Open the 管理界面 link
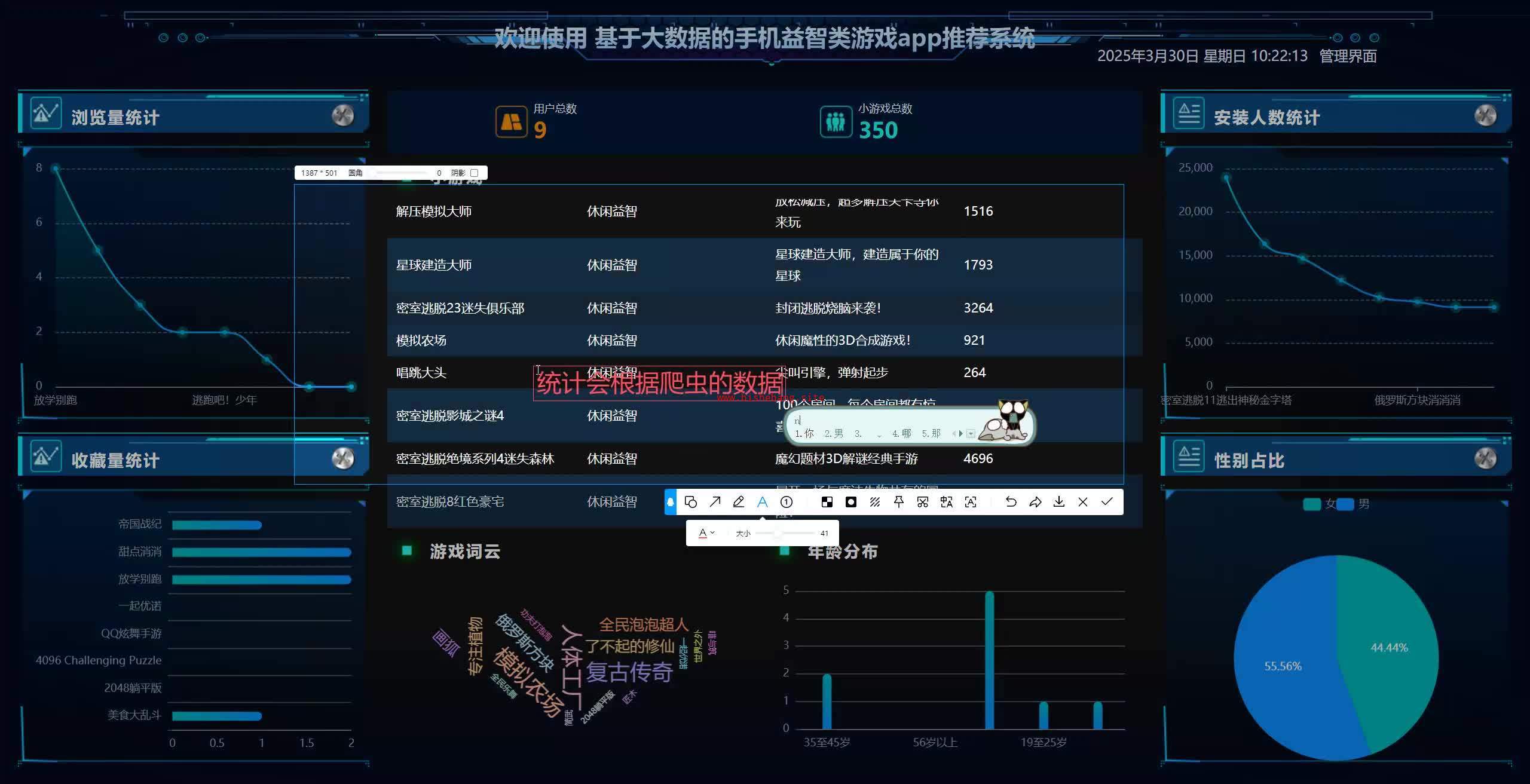The height and width of the screenshot is (784, 1530). pos(1348,56)
